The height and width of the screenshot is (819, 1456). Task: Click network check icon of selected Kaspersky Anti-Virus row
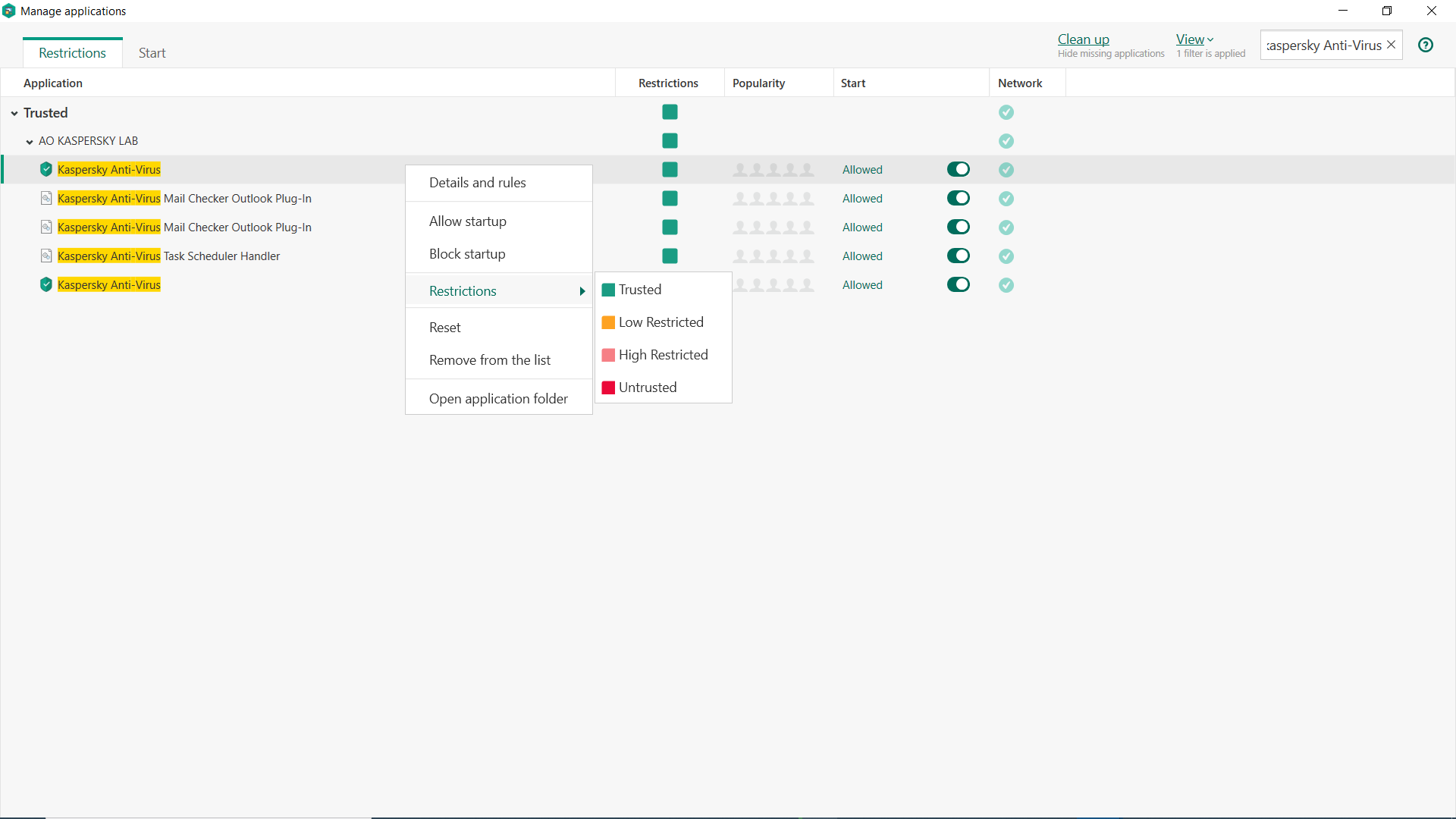(1006, 170)
